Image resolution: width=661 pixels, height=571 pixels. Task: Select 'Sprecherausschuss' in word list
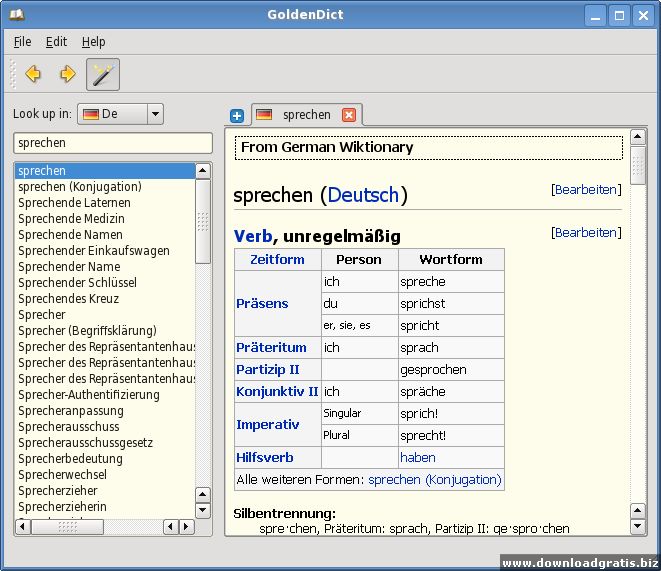pyautogui.click(x=105, y=427)
